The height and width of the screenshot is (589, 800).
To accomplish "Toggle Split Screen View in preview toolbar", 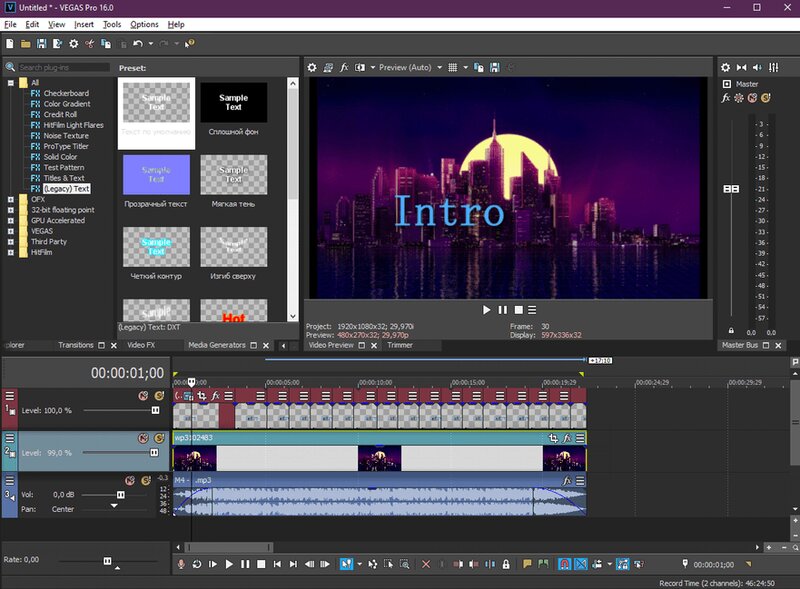I will pyautogui.click(x=360, y=68).
